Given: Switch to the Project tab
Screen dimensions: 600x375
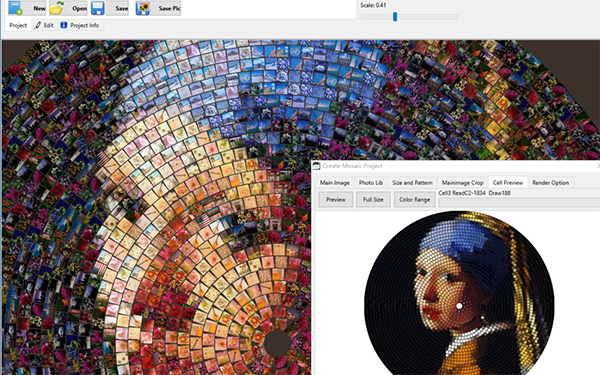Looking at the screenshot, I should point(18,25).
